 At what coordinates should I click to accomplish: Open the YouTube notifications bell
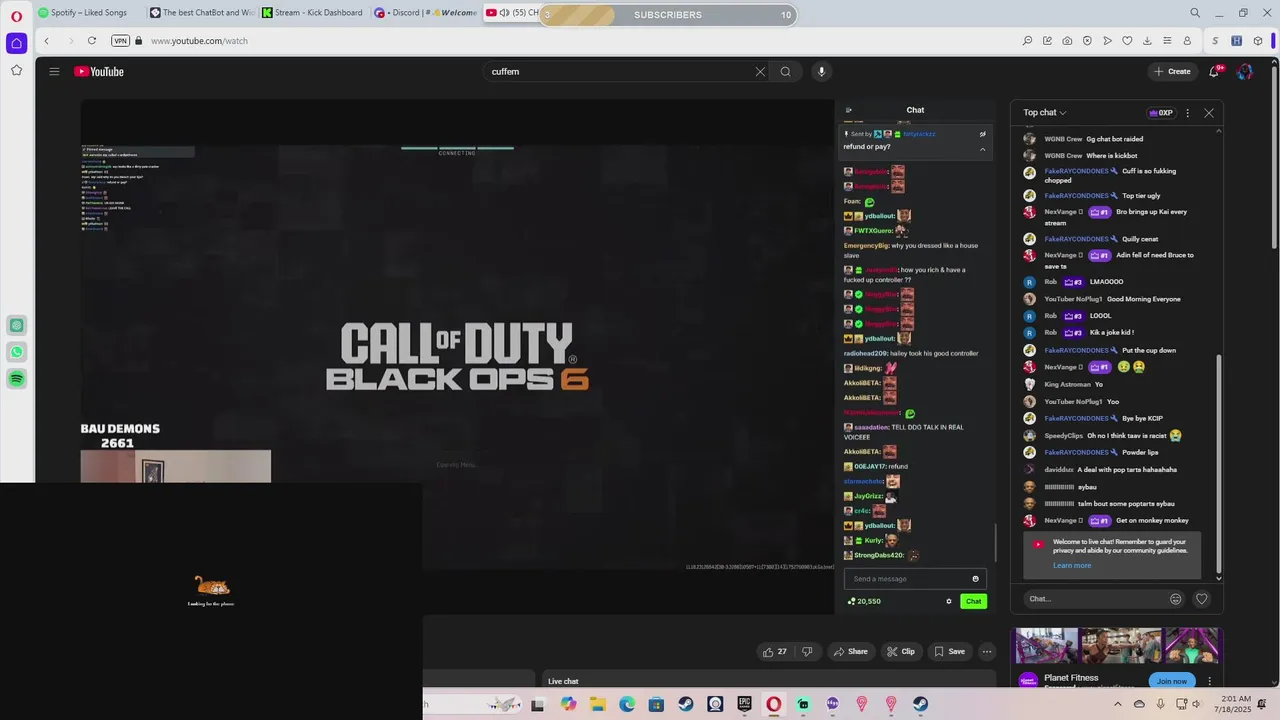[x=1214, y=72]
